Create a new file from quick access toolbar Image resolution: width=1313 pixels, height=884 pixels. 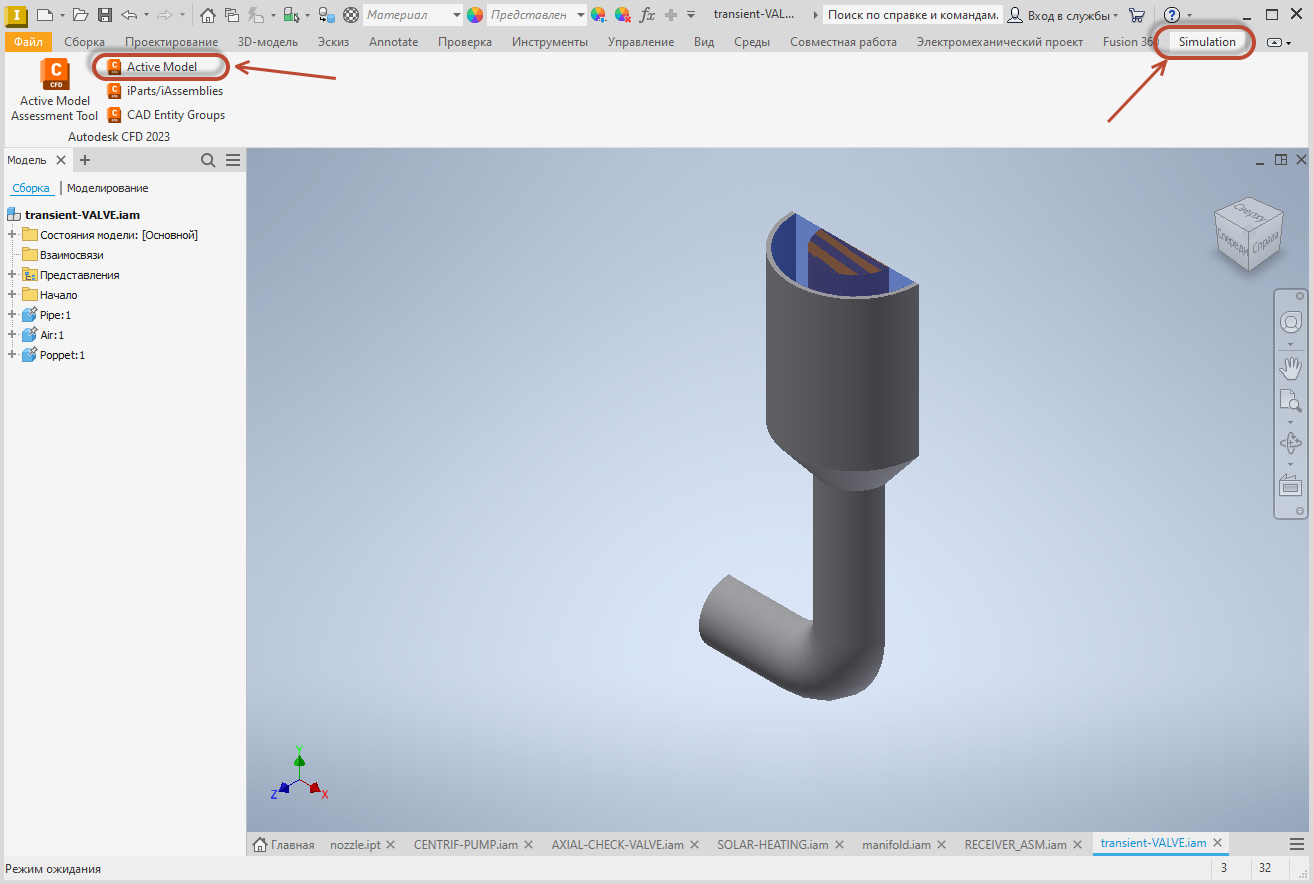pyautogui.click(x=44, y=15)
